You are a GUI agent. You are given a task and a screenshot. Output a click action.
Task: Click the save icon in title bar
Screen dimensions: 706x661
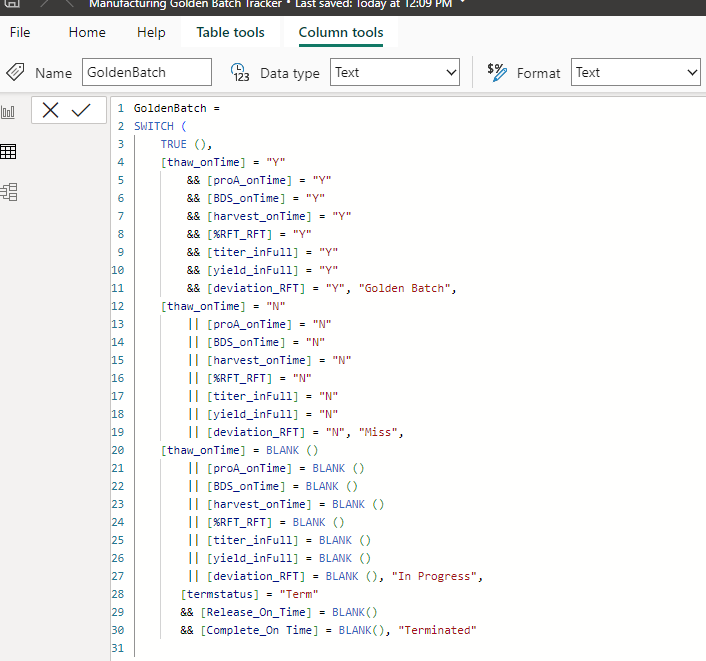(12, 4)
